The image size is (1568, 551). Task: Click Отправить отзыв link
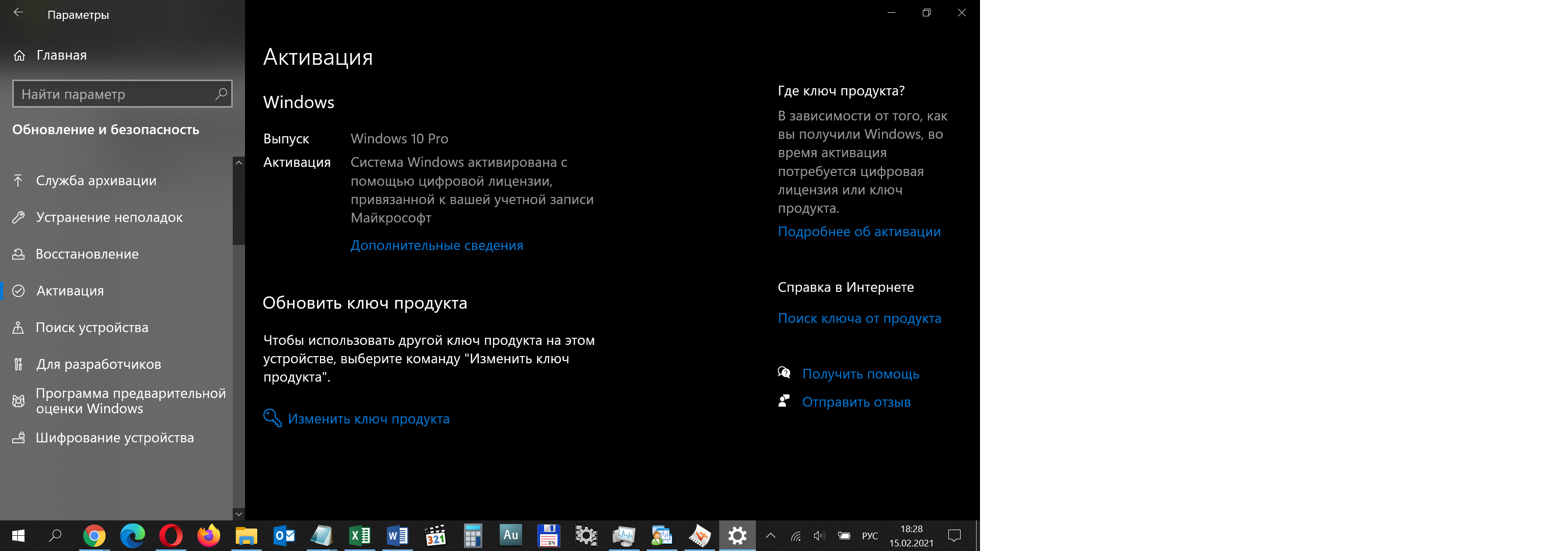(x=856, y=402)
